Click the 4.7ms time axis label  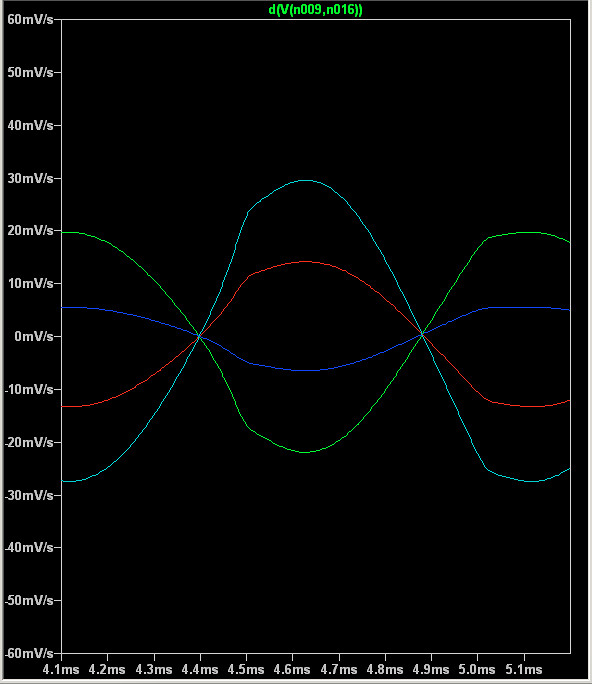pyautogui.click(x=339, y=670)
